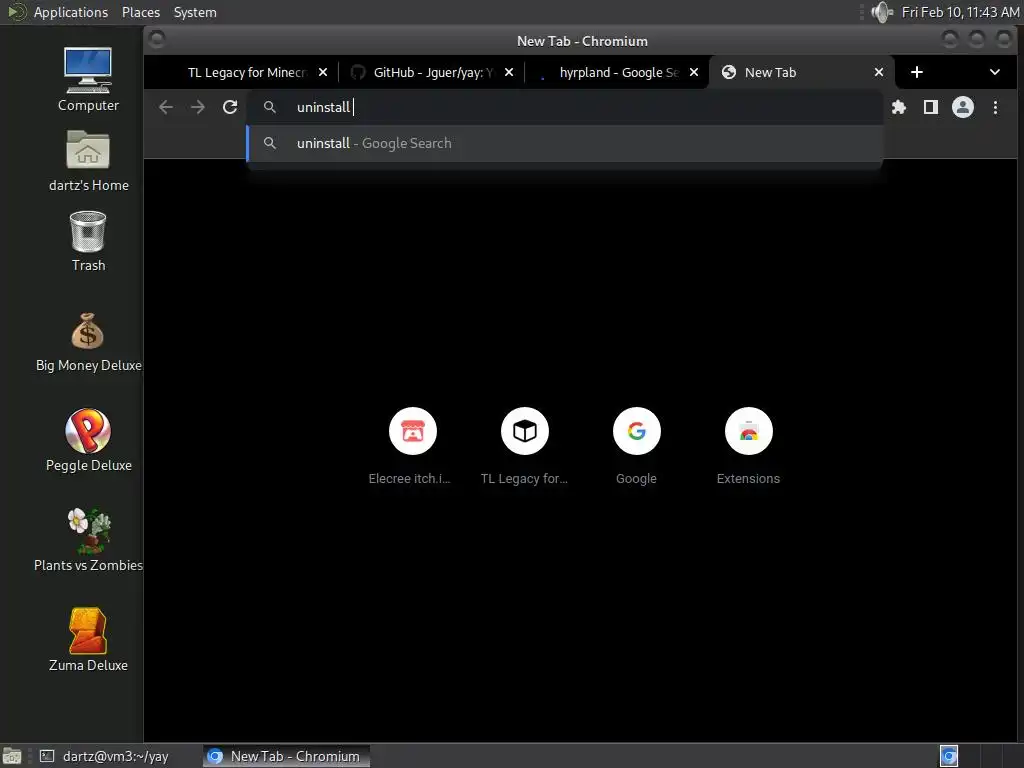Image resolution: width=1024 pixels, height=768 pixels.
Task: Switch to dartz@vm3 terminal in taskbar
Action: [x=104, y=756]
